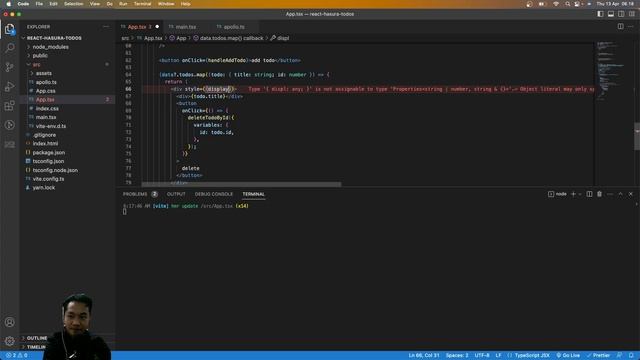Image resolution: width=640 pixels, height=360 pixels.
Task: Open terminal panel ellipsis actions
Action: click(610, 194)
